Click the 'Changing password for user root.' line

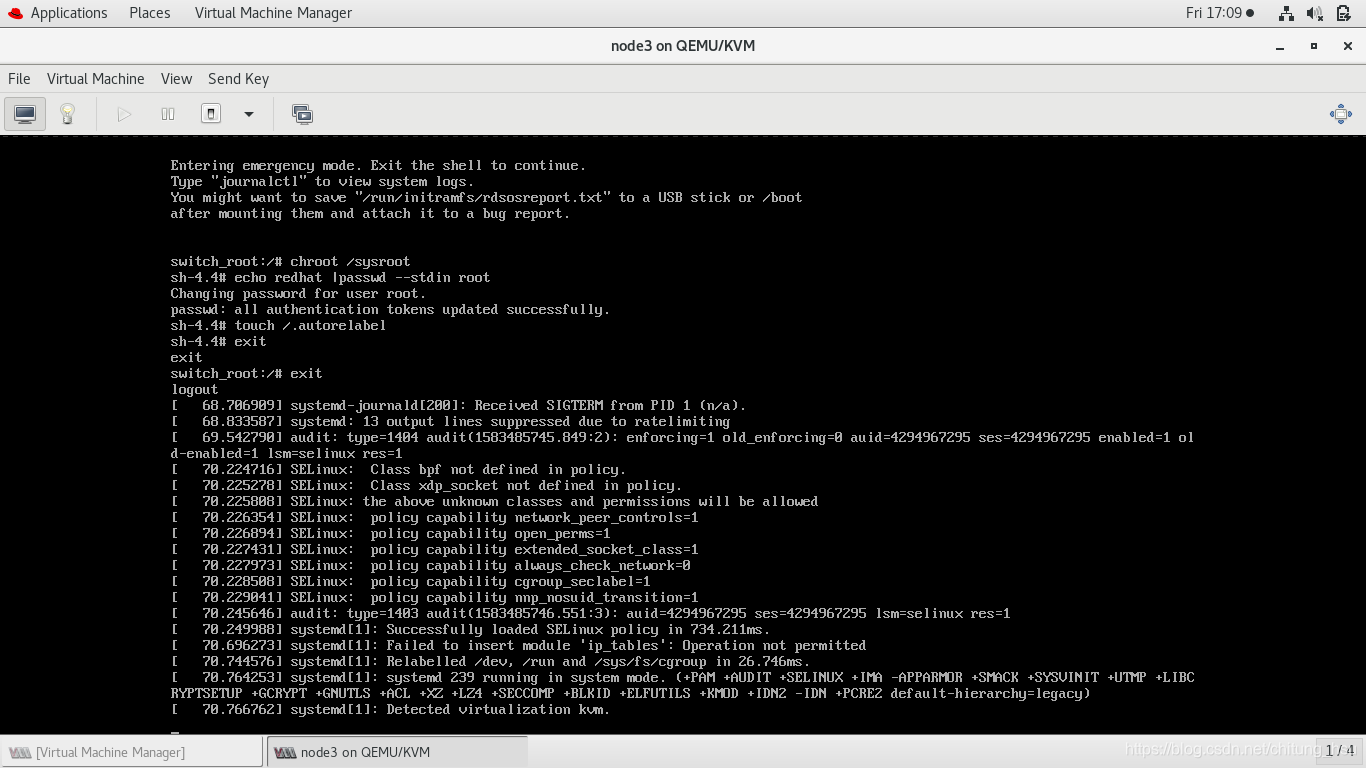tap(298, 294)
